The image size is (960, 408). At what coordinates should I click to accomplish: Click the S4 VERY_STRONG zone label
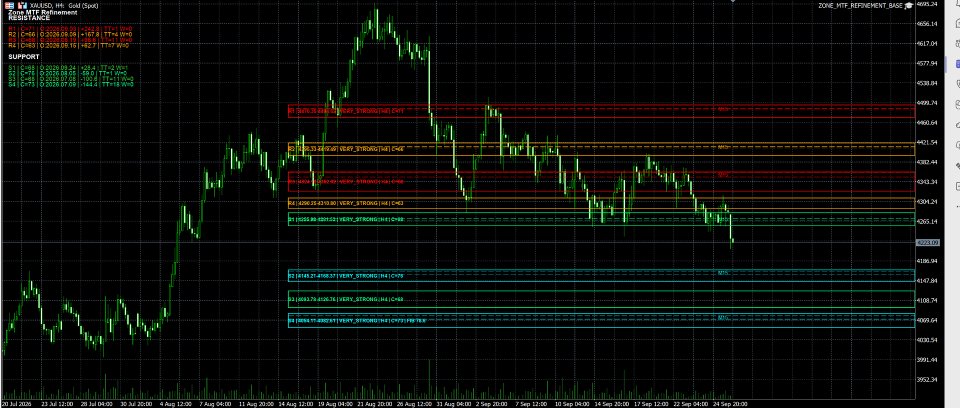(357, 321)
